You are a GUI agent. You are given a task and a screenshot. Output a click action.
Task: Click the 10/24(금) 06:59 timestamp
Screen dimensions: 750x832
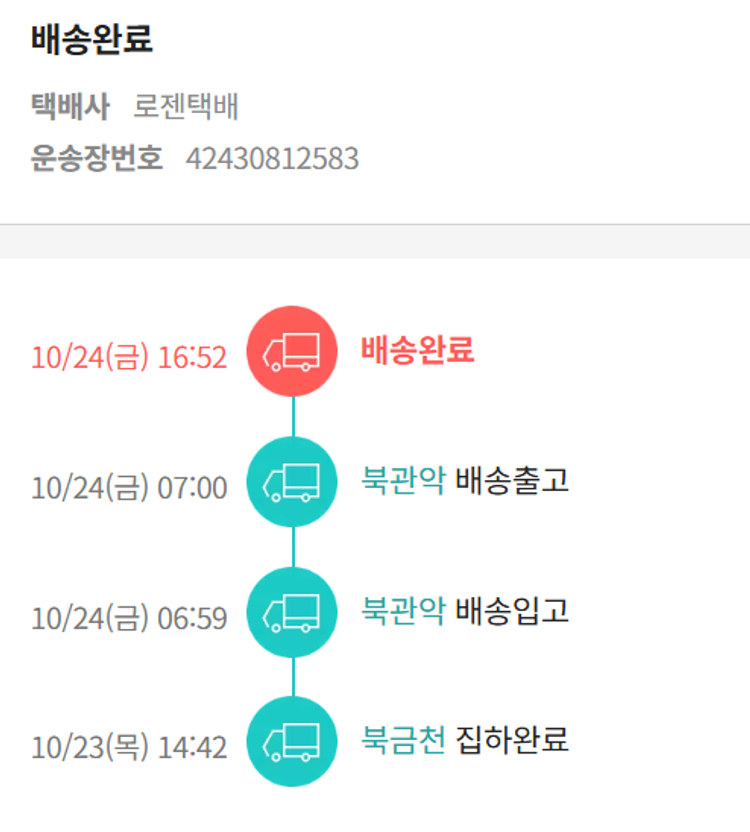click(x=129, y=618)
